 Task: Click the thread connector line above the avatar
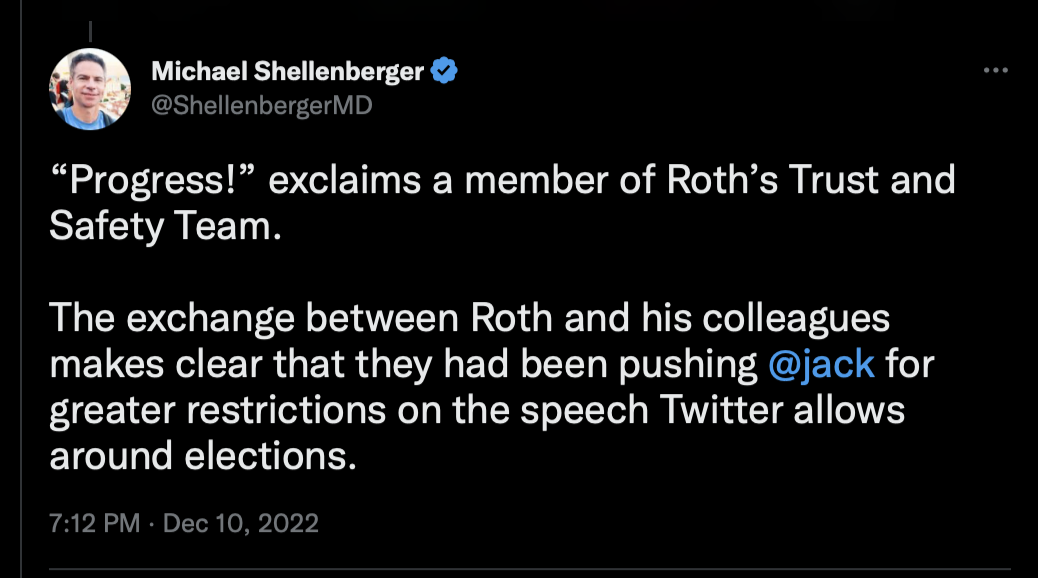click(x=90, y=31)
